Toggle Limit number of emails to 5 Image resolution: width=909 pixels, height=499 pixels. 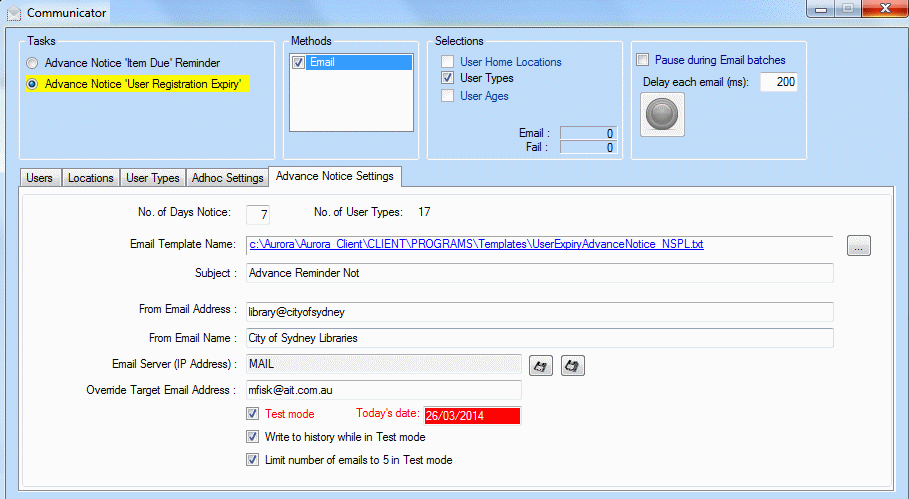[252, 460]
